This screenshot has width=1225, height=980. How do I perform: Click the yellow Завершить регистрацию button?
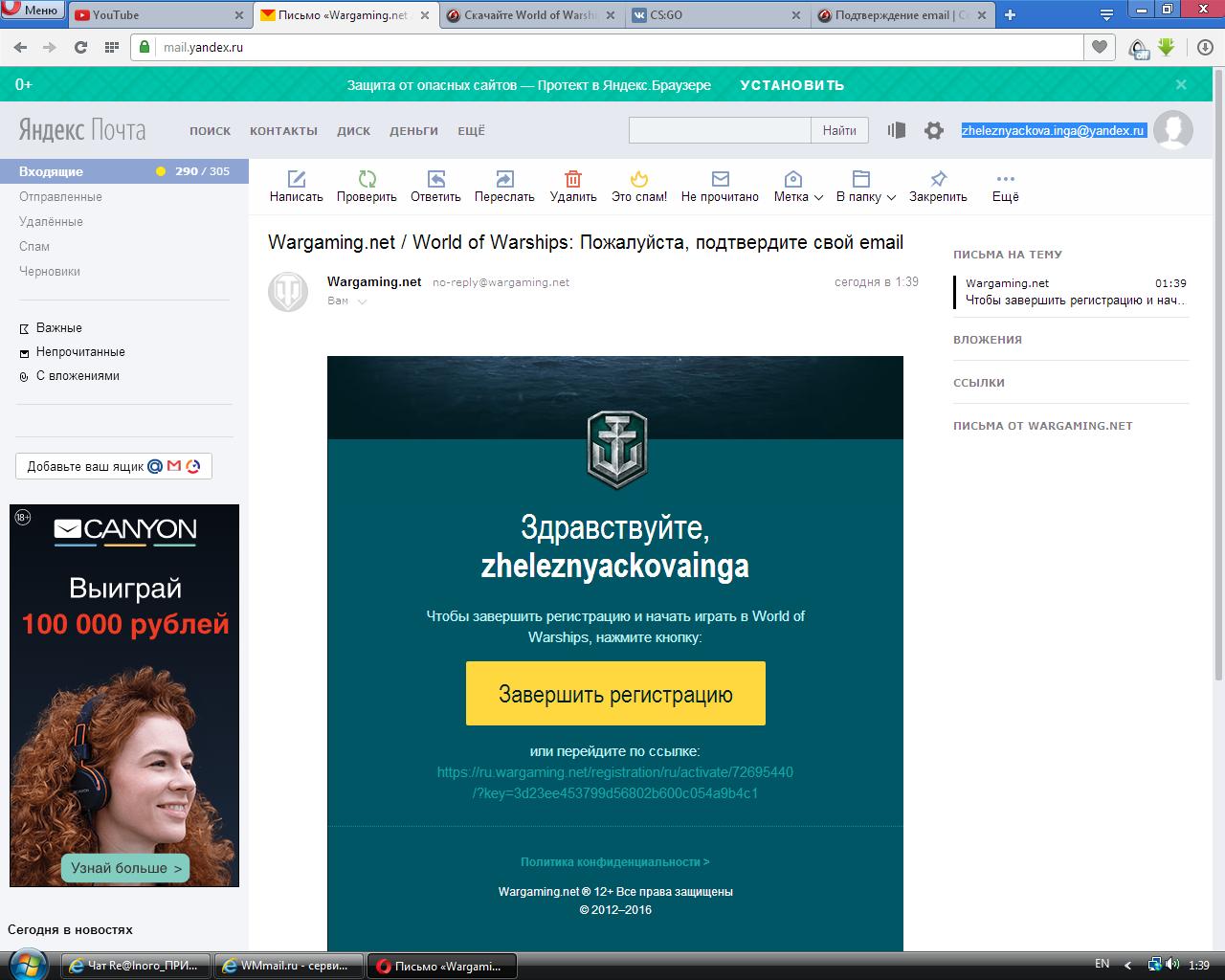pos(615,693)
